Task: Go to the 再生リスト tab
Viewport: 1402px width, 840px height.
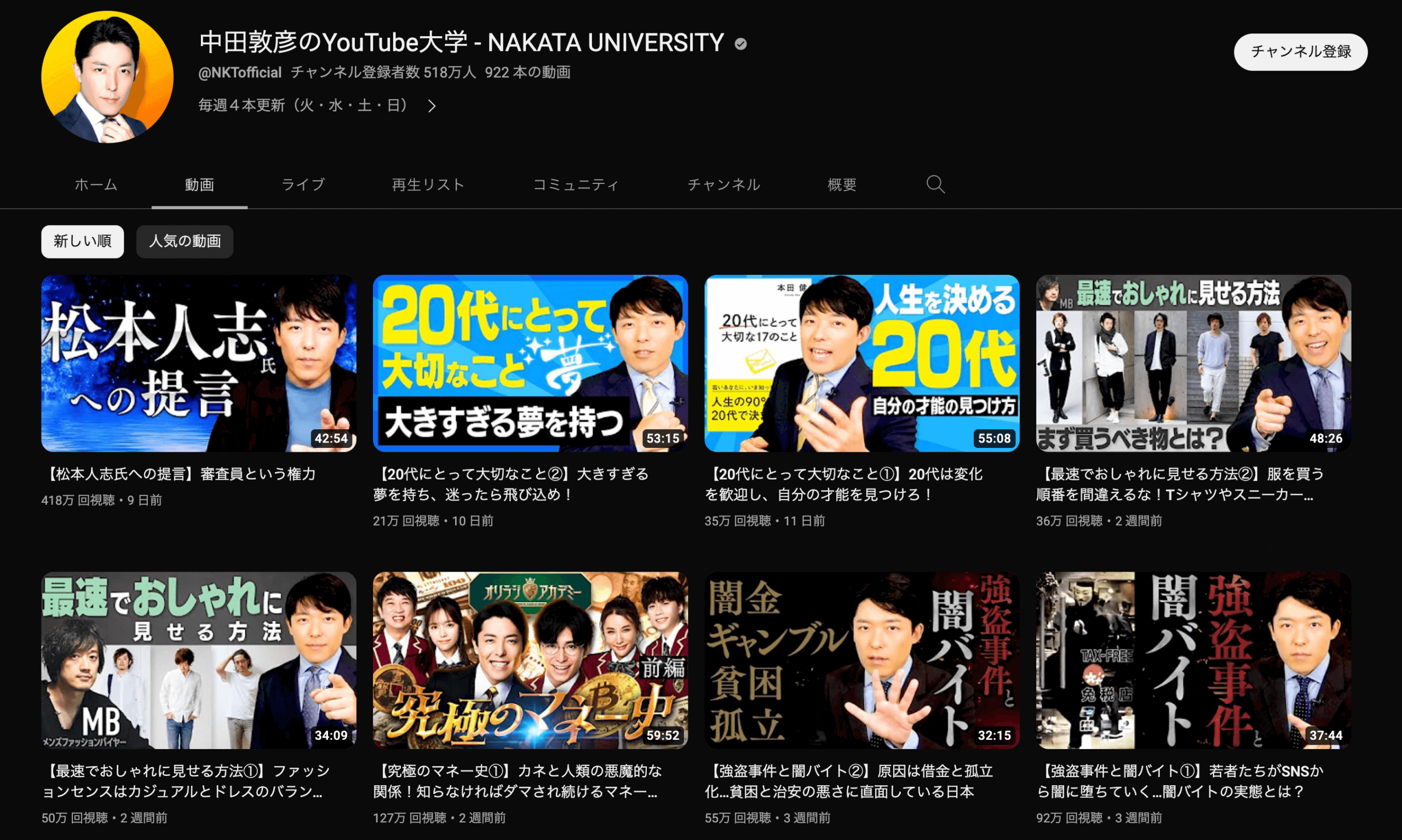Action: point(428,185)
